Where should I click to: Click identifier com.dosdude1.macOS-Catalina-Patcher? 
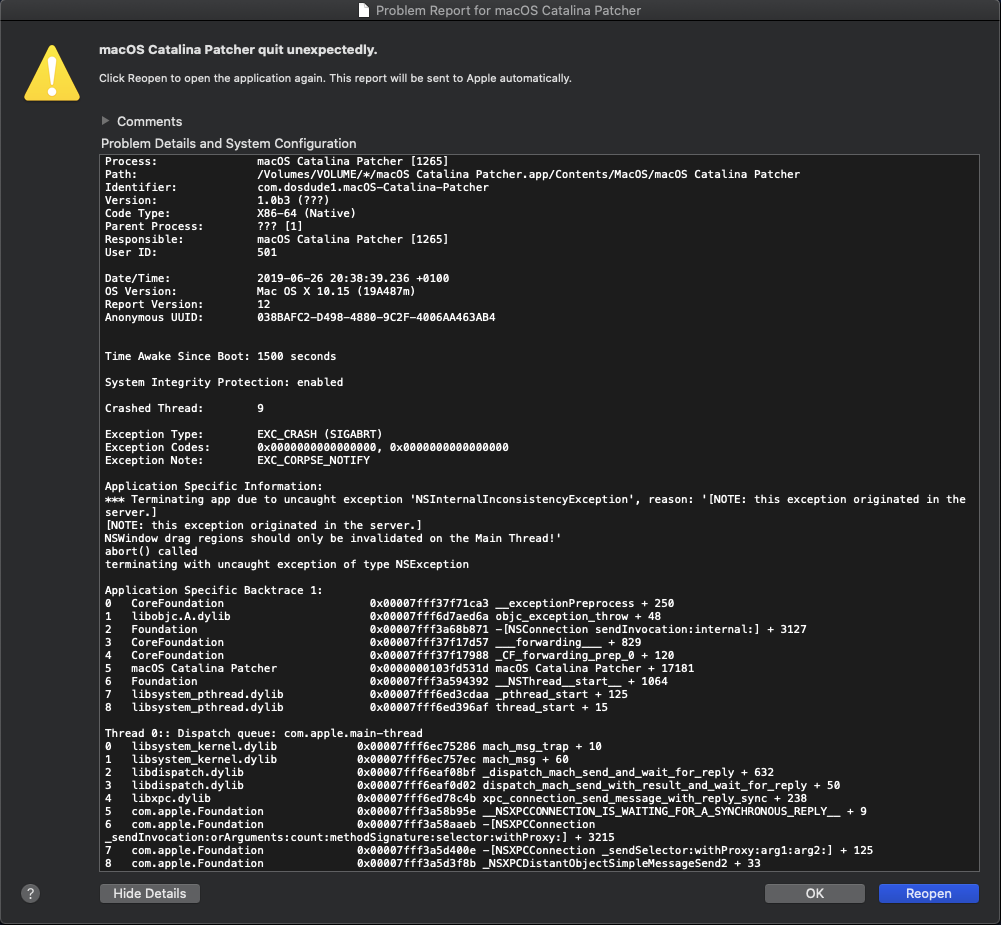373,188
